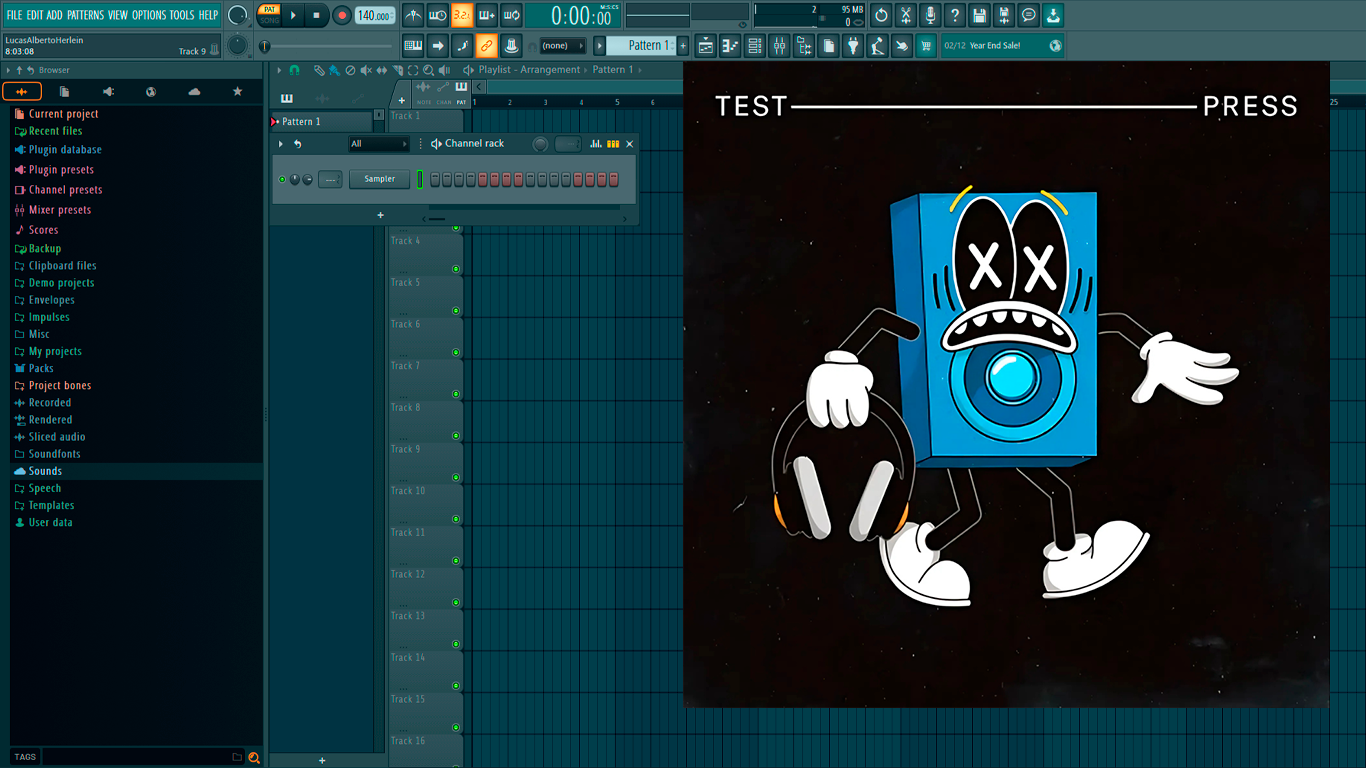
Task: Open the channel rack view icon
Action: pyautogui.click(x=755, y=45)
